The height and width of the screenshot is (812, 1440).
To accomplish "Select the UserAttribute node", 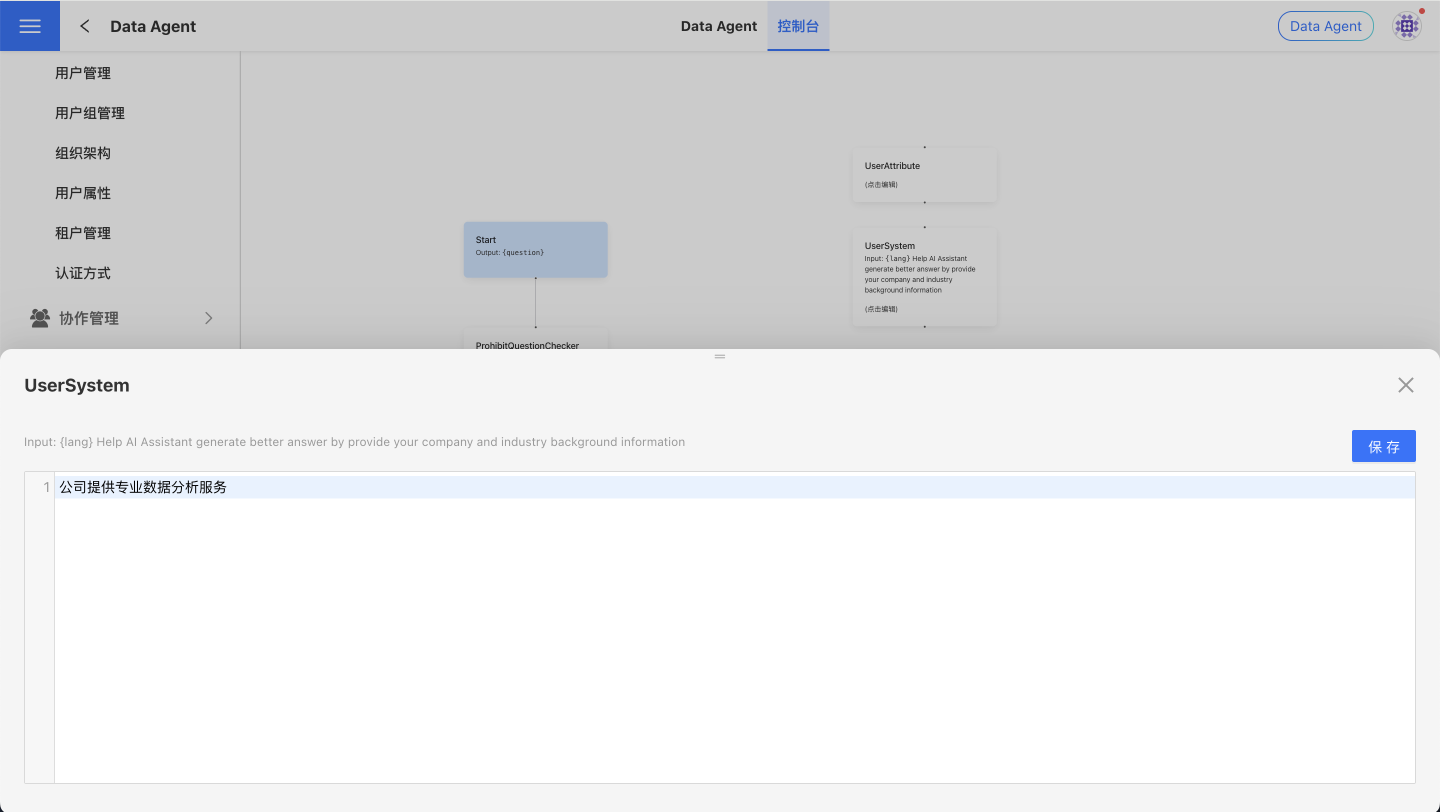I will pyautogui.click(x=924, y=175).
